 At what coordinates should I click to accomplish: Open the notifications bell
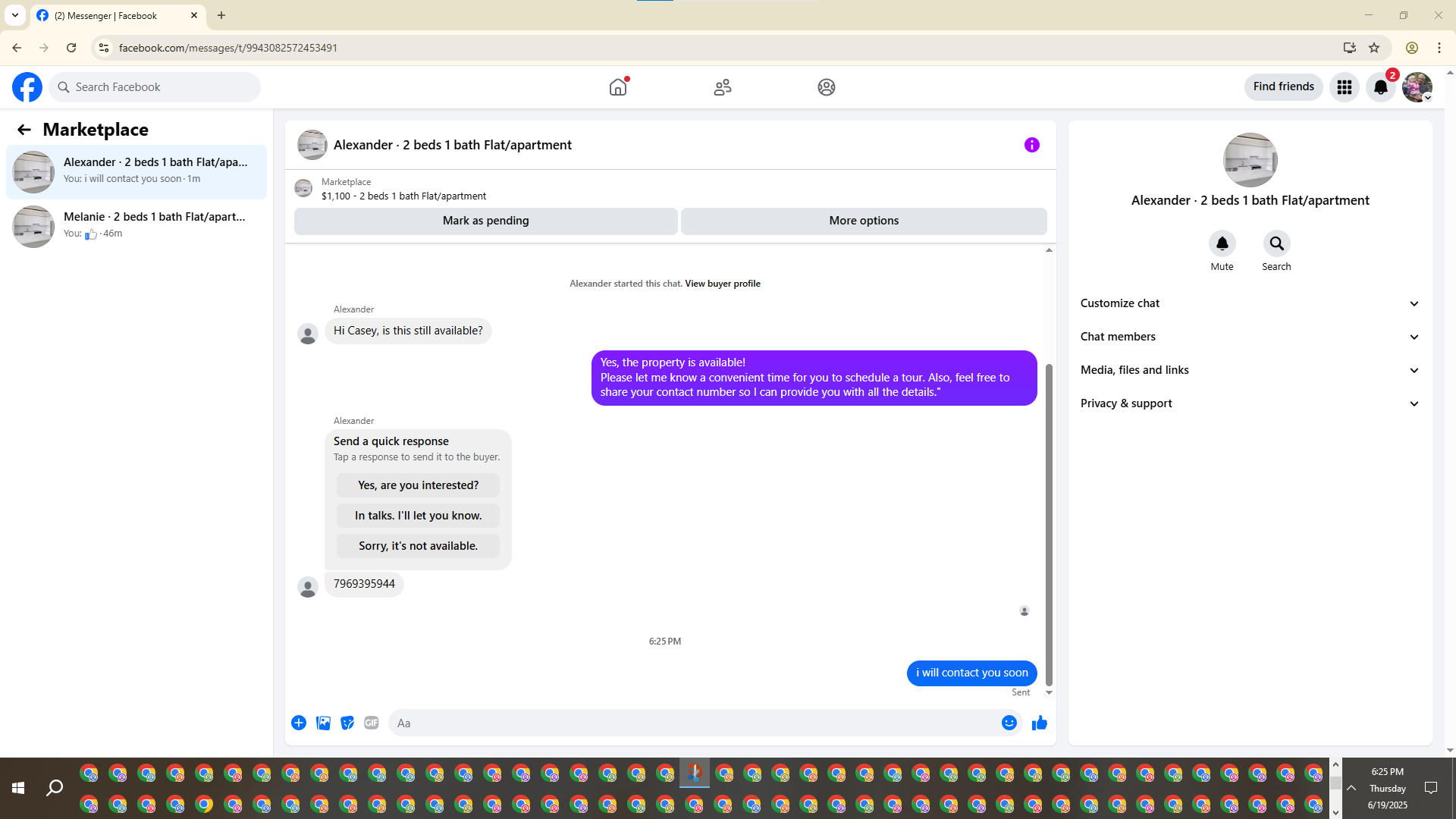1381,87
